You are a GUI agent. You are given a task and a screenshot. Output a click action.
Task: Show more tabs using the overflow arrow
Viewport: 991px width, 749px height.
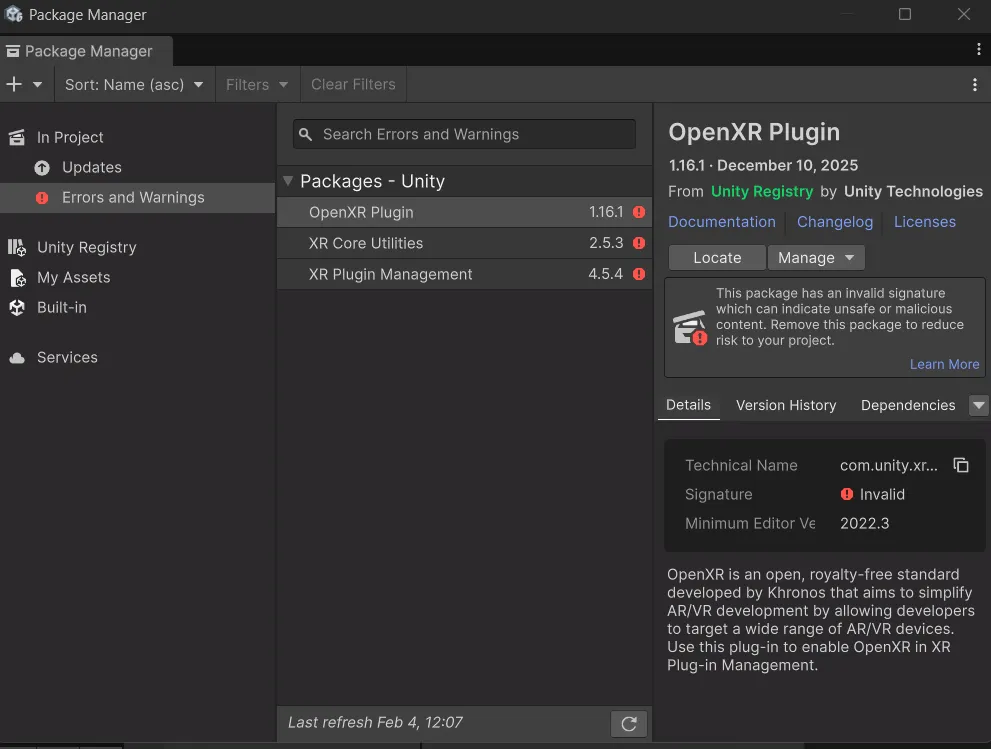[979, 405]
